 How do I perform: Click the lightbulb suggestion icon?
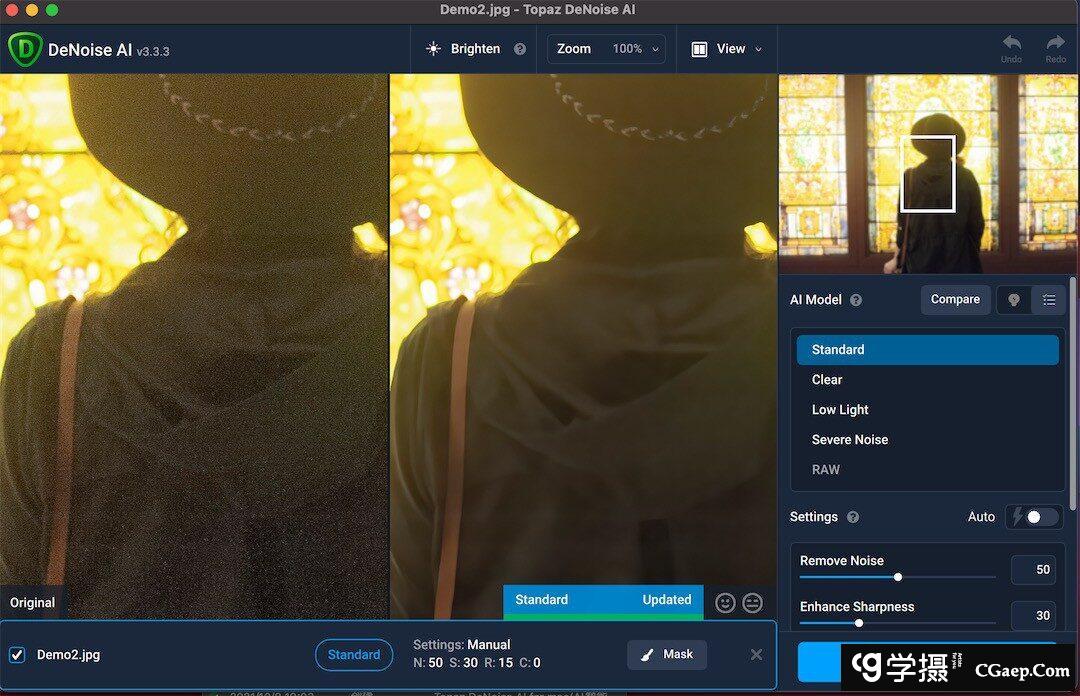click(x=1014, y=300)
